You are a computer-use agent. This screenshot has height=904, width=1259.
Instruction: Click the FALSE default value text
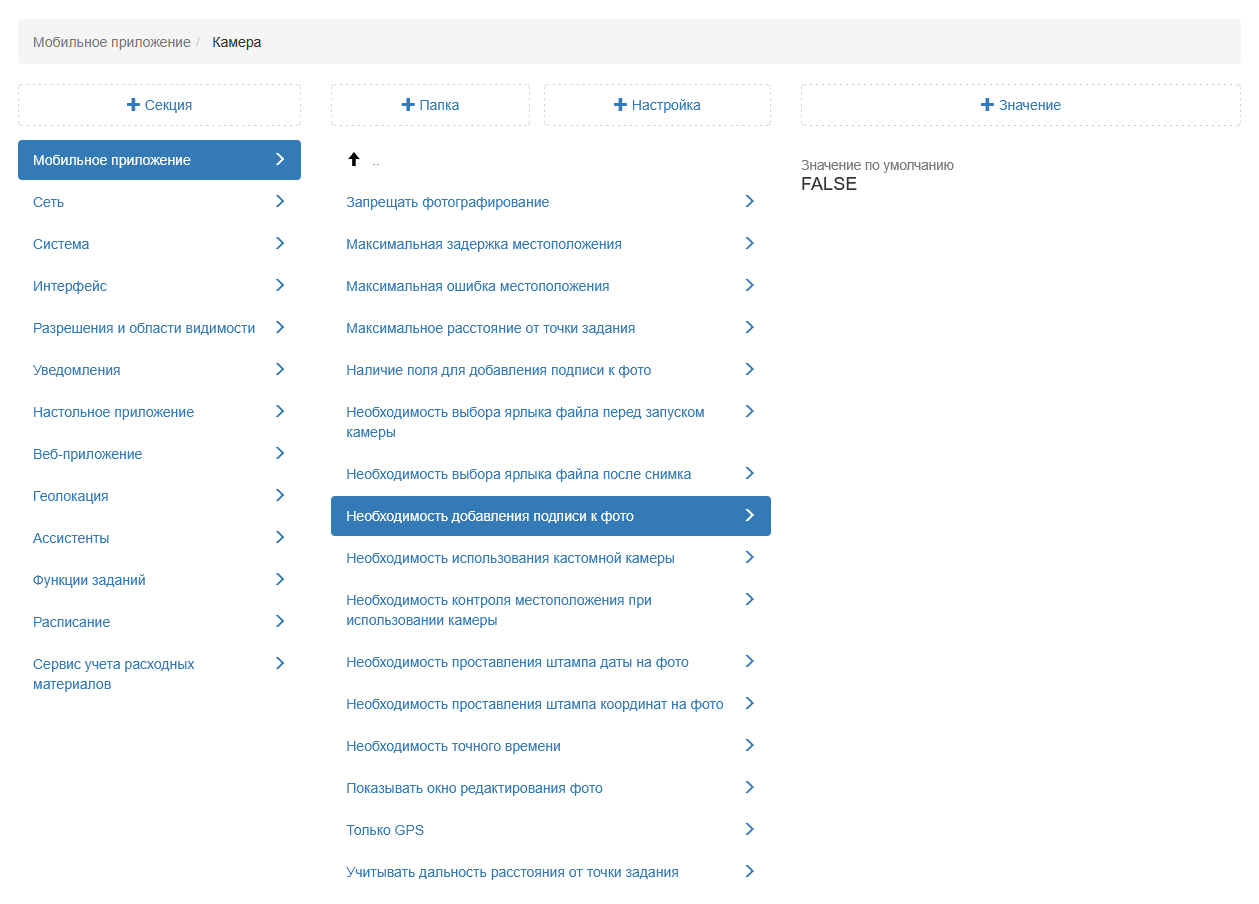tap(829, 184)
